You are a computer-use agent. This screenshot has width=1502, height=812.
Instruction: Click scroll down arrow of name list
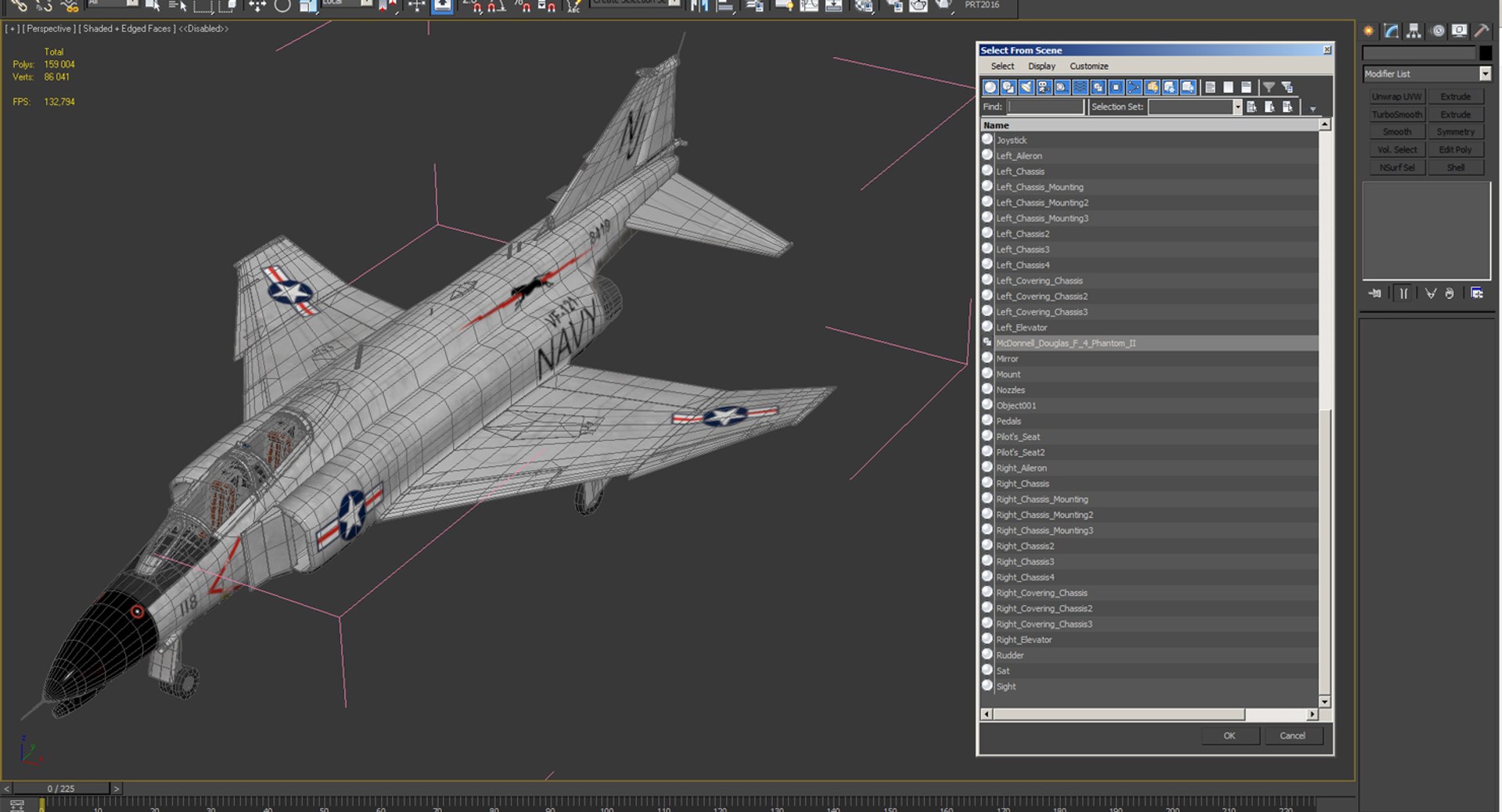point(1324,702)
